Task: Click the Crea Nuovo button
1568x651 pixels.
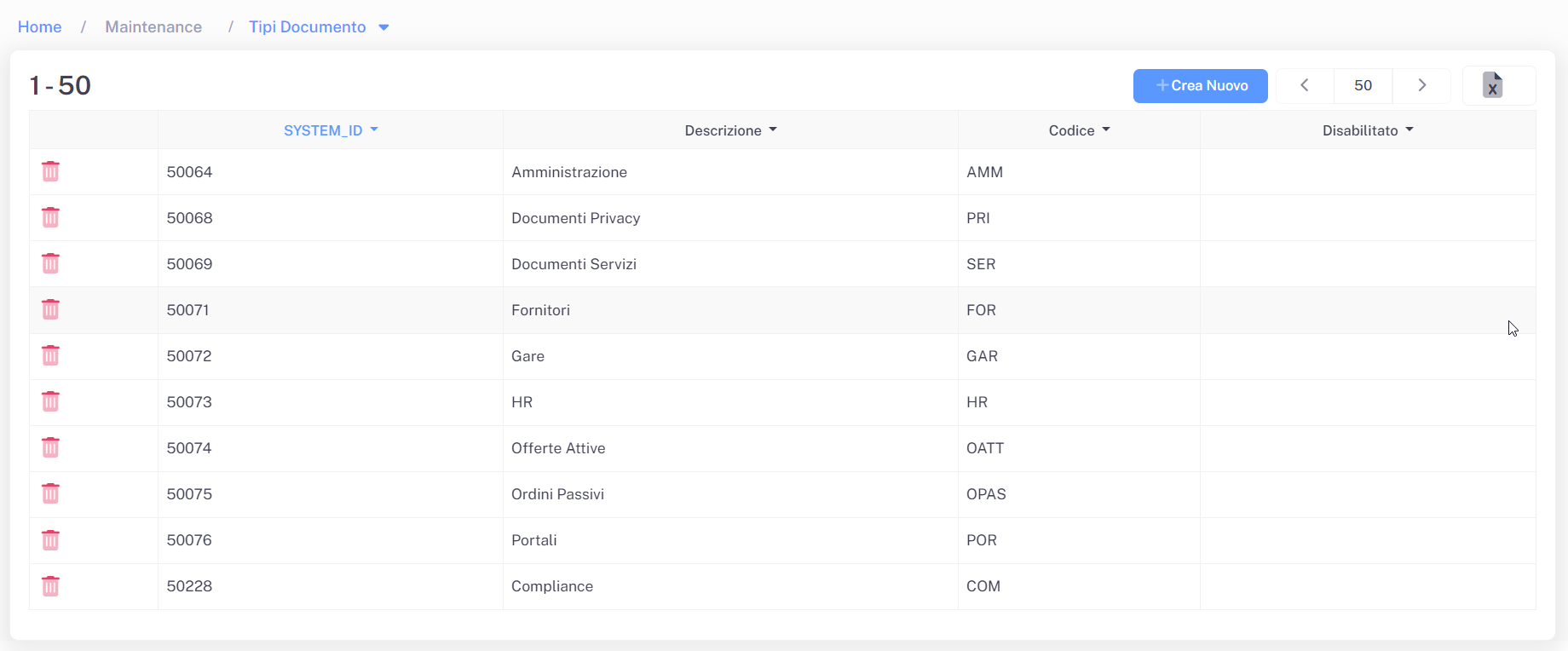Action: tap(1200, 85)
